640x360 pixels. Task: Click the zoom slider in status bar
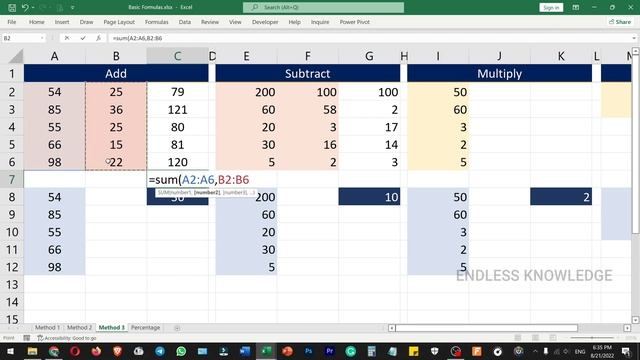click(592, 338)
